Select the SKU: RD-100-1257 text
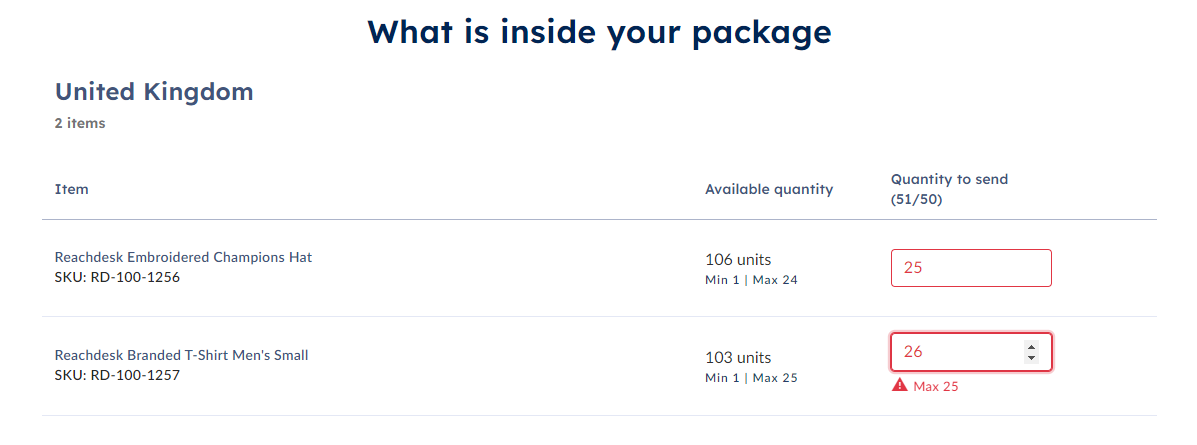Viewport: 1197px width, 445px height. (x=118, y=375)
